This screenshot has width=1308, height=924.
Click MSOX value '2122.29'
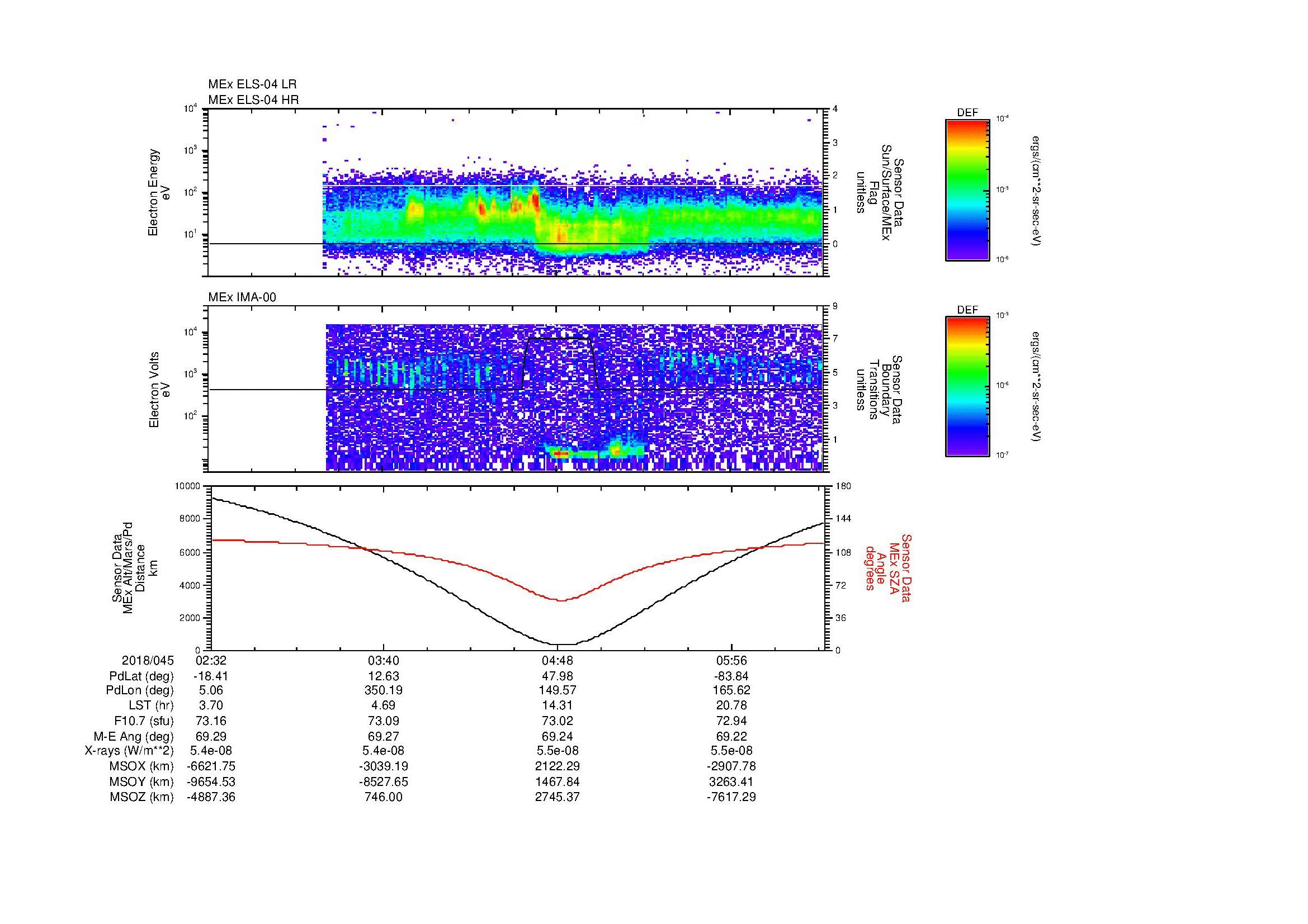coord(557,766)
